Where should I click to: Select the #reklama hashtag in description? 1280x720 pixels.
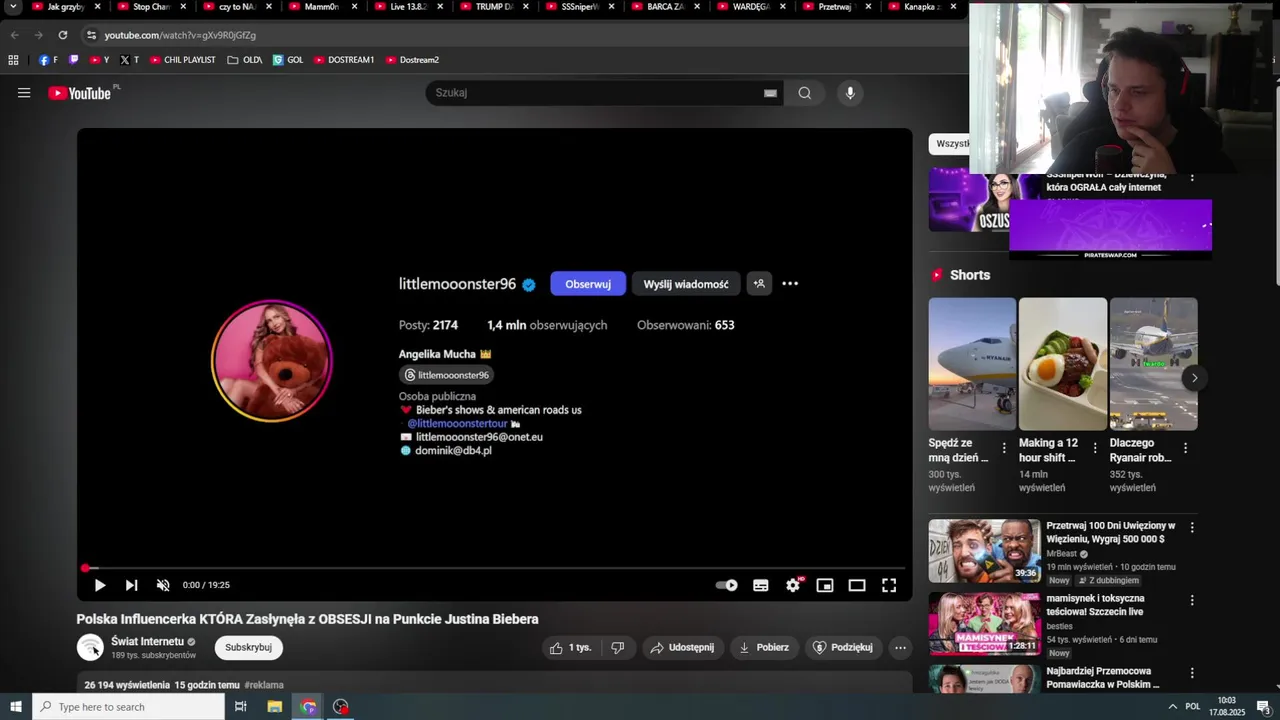point(264,685)
